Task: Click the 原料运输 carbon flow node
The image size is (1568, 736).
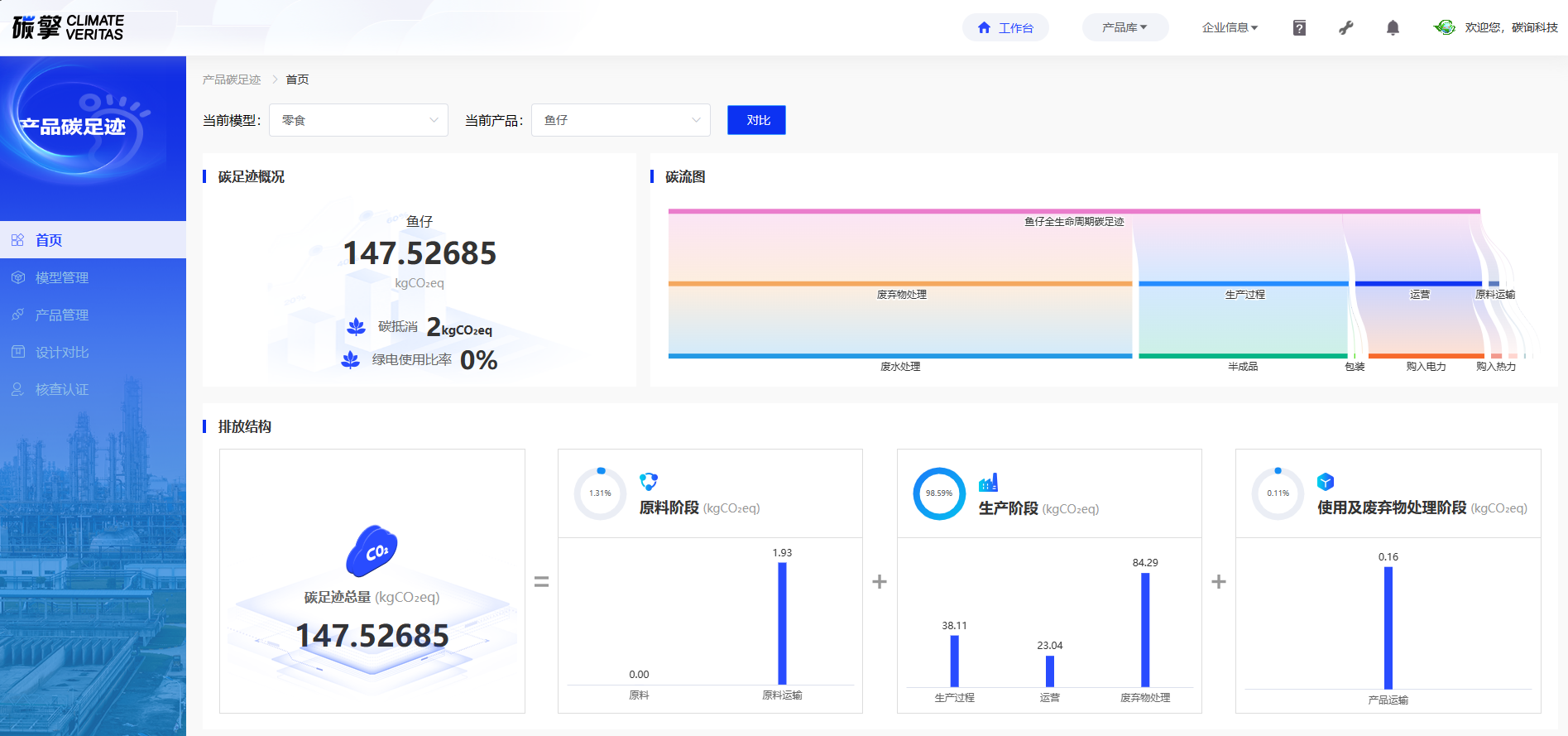Action: pos(1494,284)
